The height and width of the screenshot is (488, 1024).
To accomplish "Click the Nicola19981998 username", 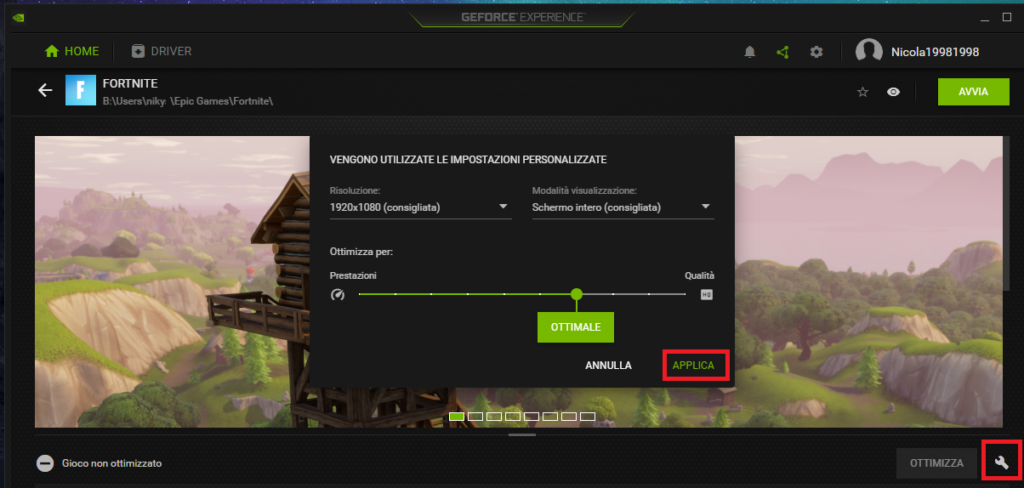I will (x=935, y=52).
